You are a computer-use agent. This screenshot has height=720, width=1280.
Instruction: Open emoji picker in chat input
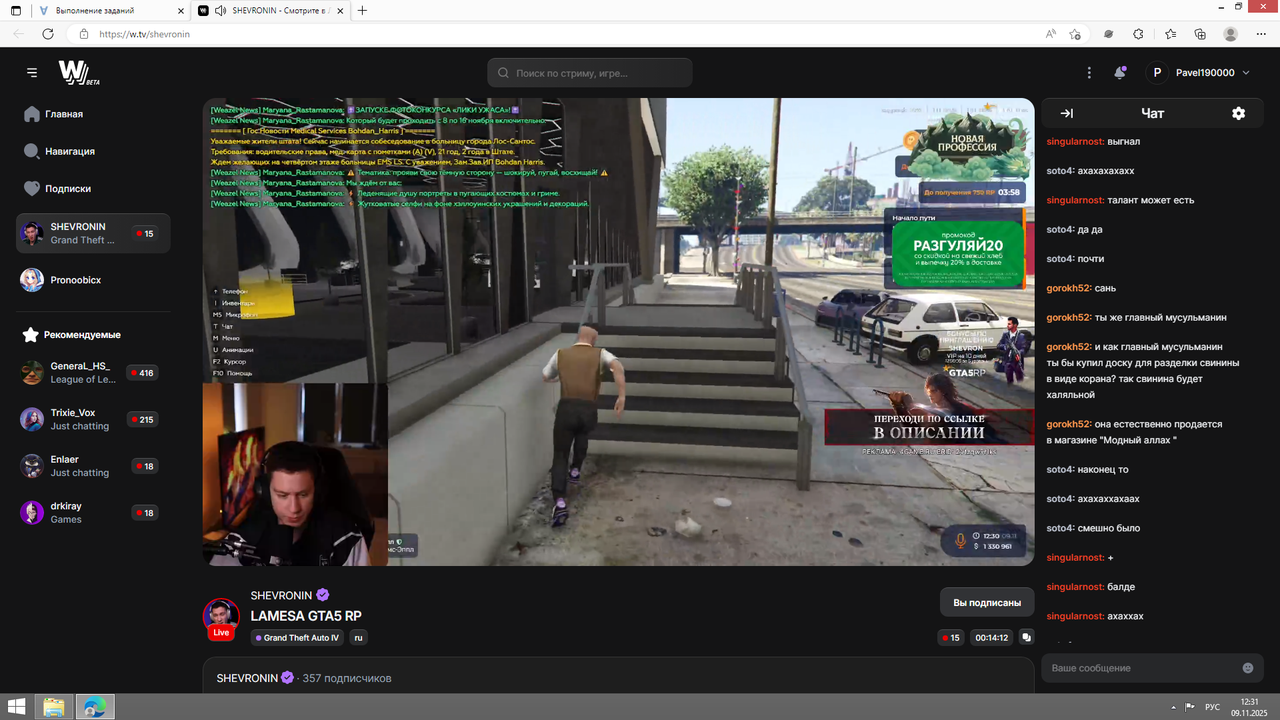pyautogui.click(x=1248, y=668)
